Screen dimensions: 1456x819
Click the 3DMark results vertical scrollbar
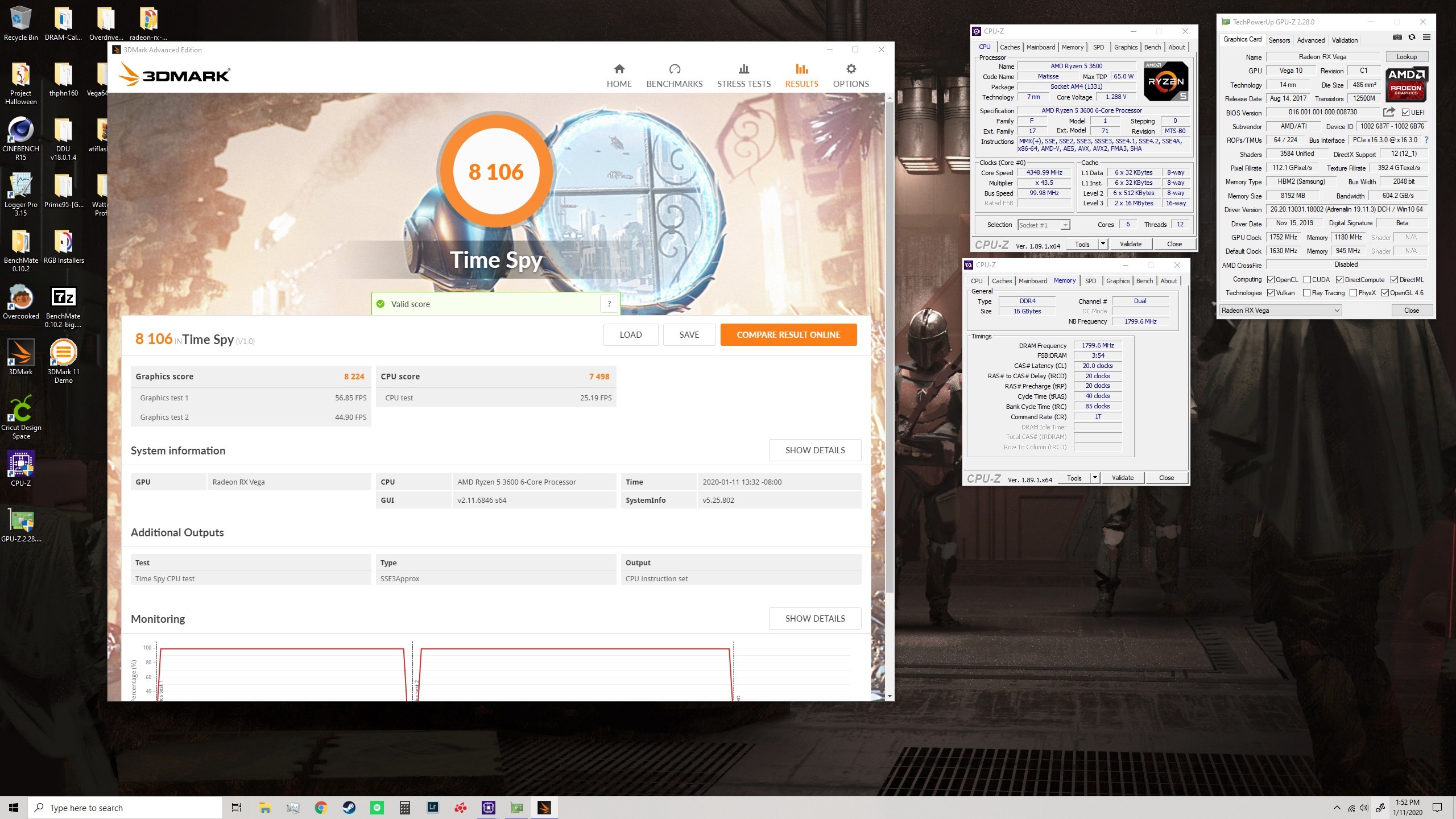(890, 347)
